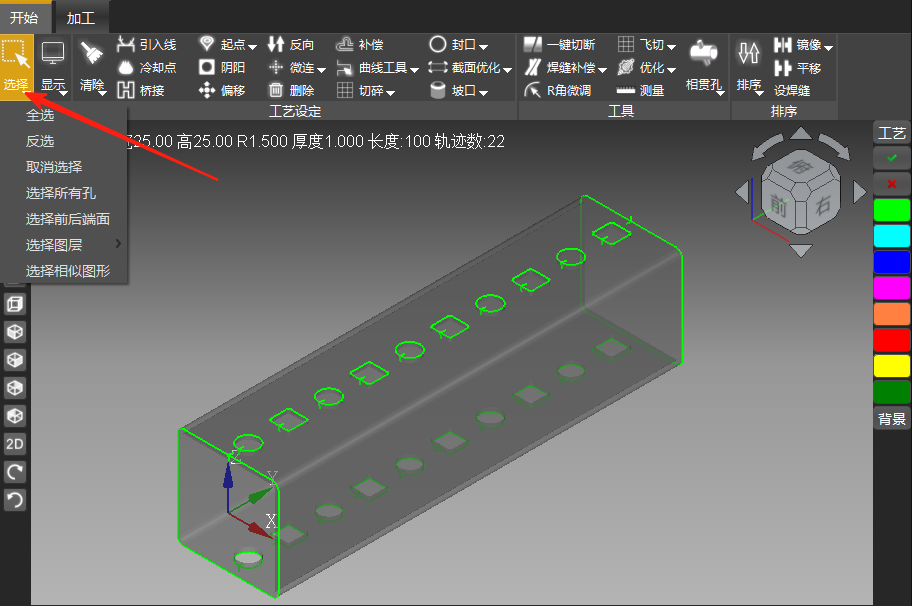Click the 右 face on view cube
Viewport: 912px width, 606px height.
(x=822, y=208)
